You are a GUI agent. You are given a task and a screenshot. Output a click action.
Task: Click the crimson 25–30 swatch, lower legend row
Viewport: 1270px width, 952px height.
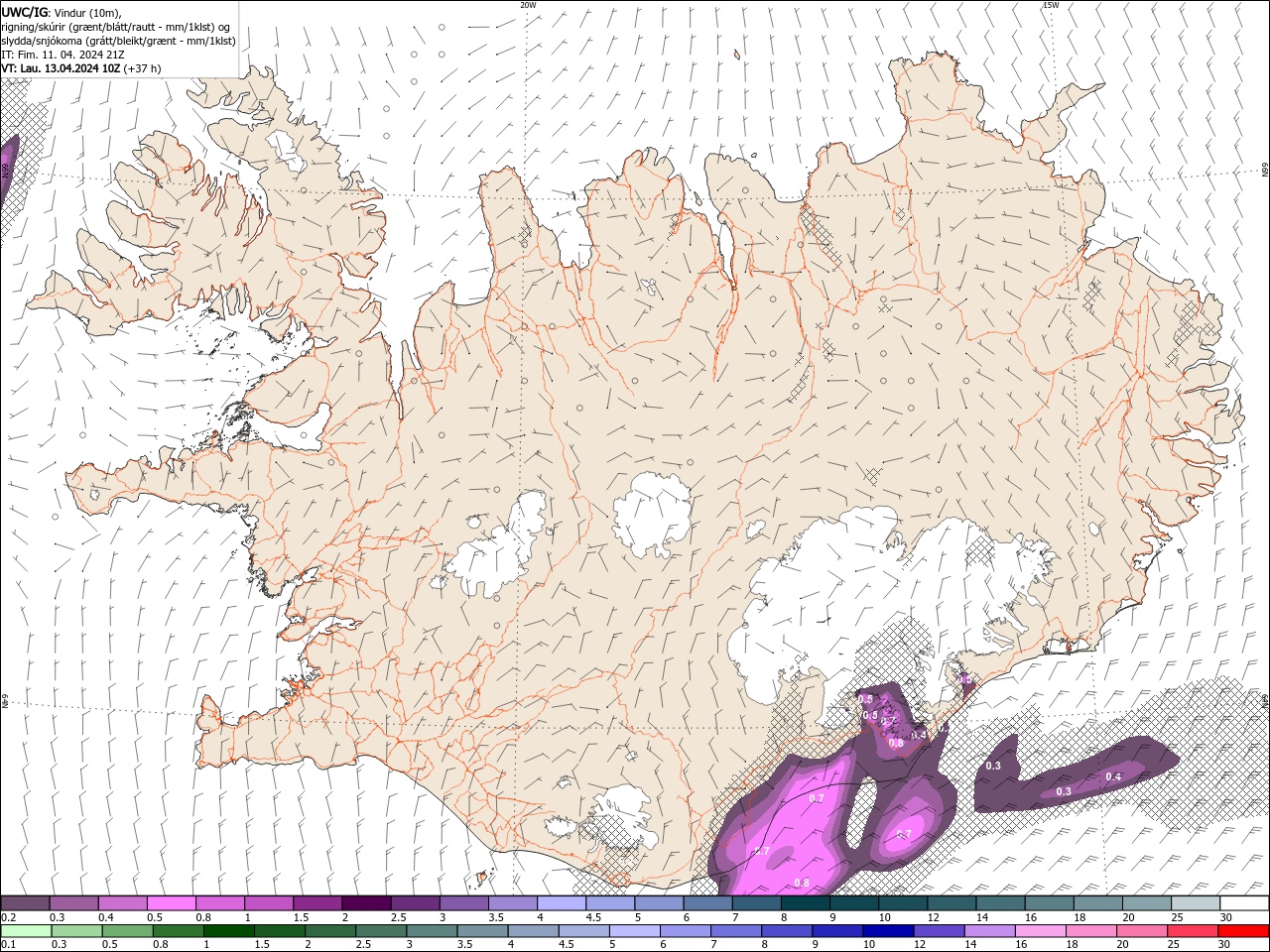tap(1192, 931)
